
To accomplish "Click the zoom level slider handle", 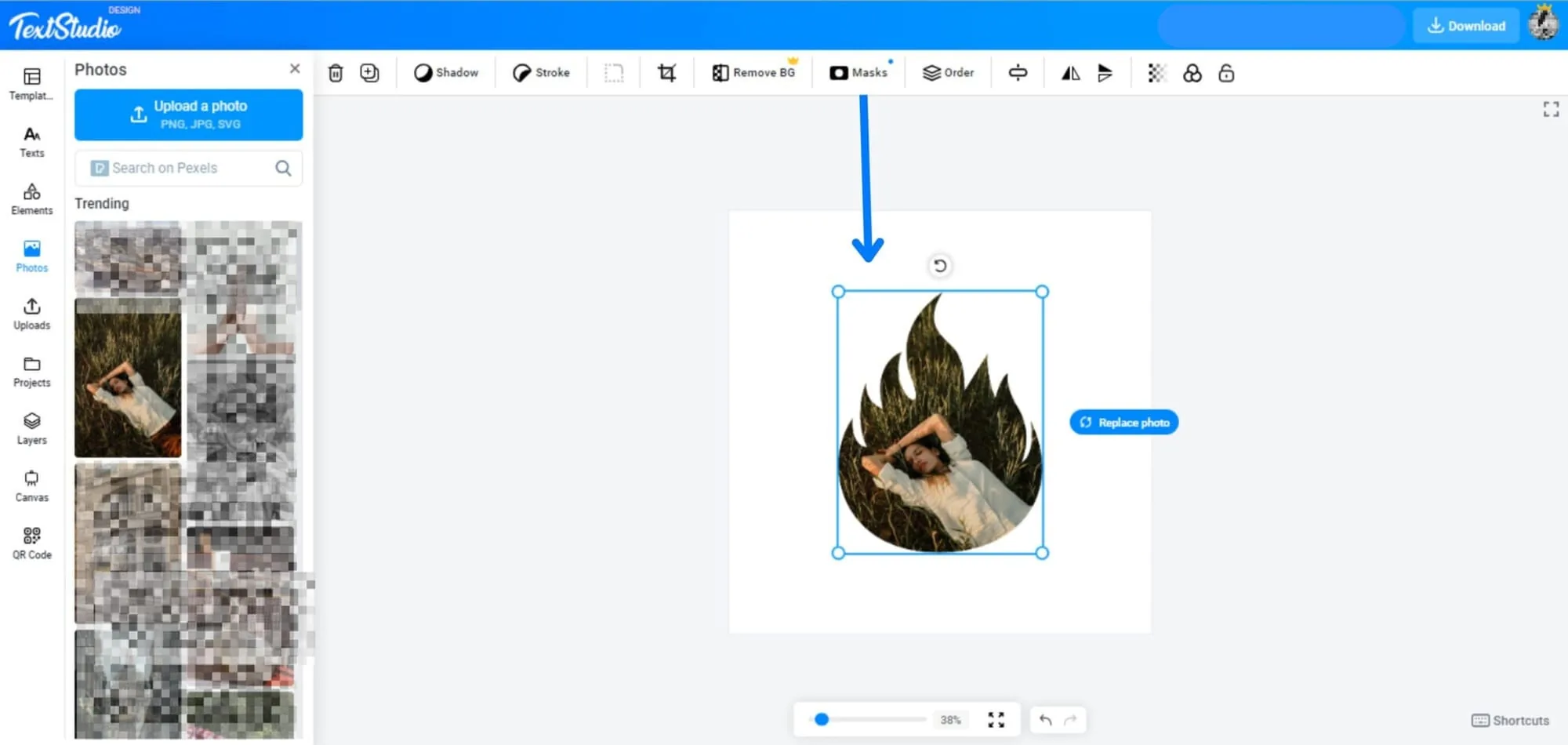I will [822, 719].
